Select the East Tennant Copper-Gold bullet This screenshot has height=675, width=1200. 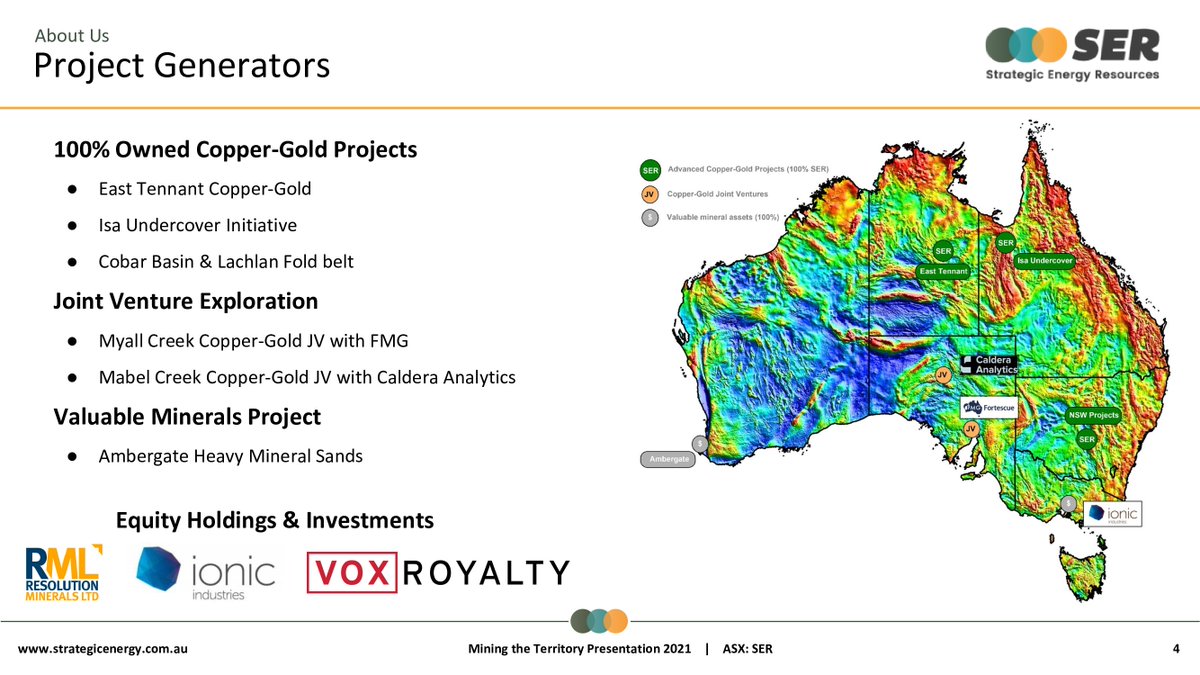tap(205, 189)
